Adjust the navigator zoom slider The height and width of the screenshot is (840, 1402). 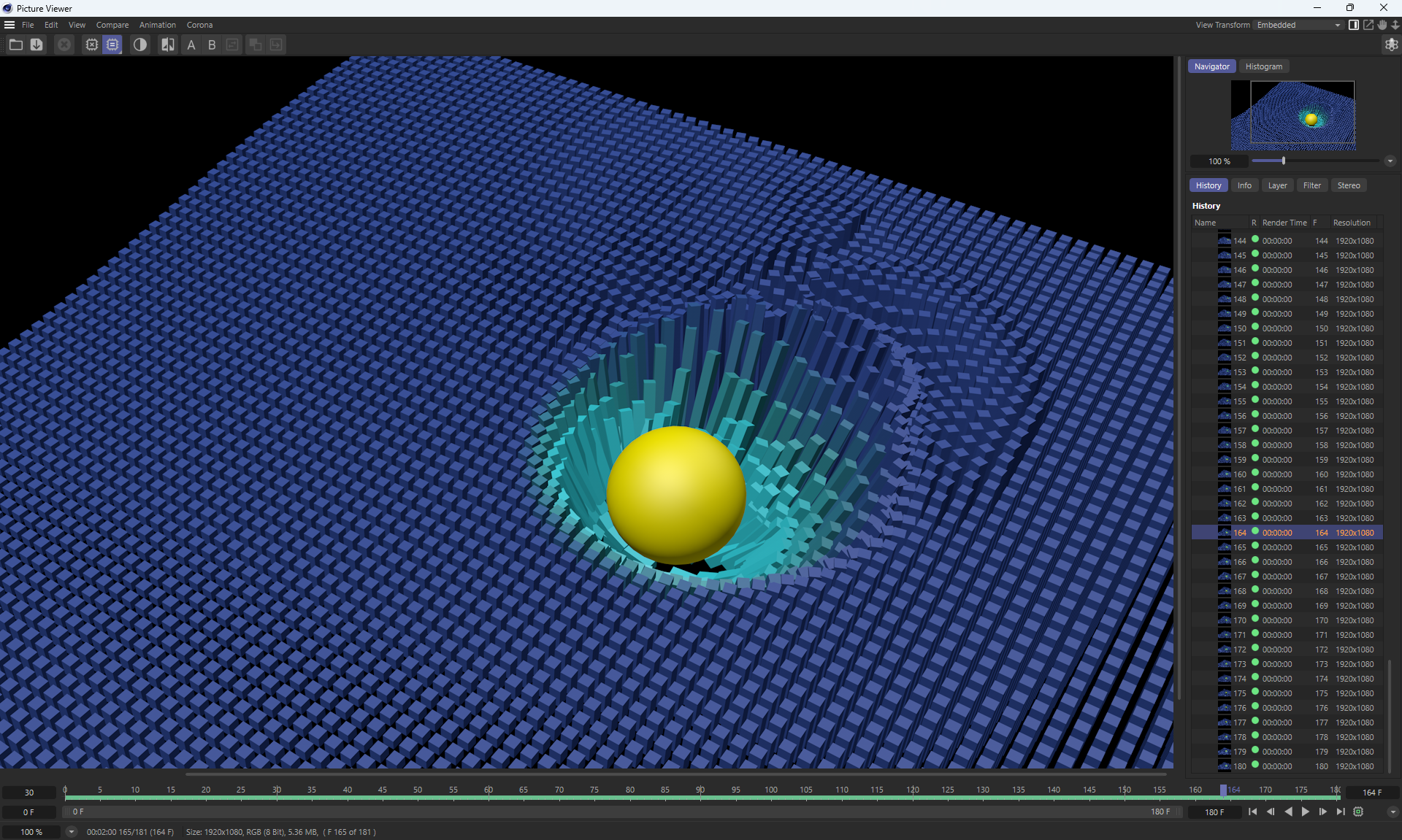(x=1283, y=161)
